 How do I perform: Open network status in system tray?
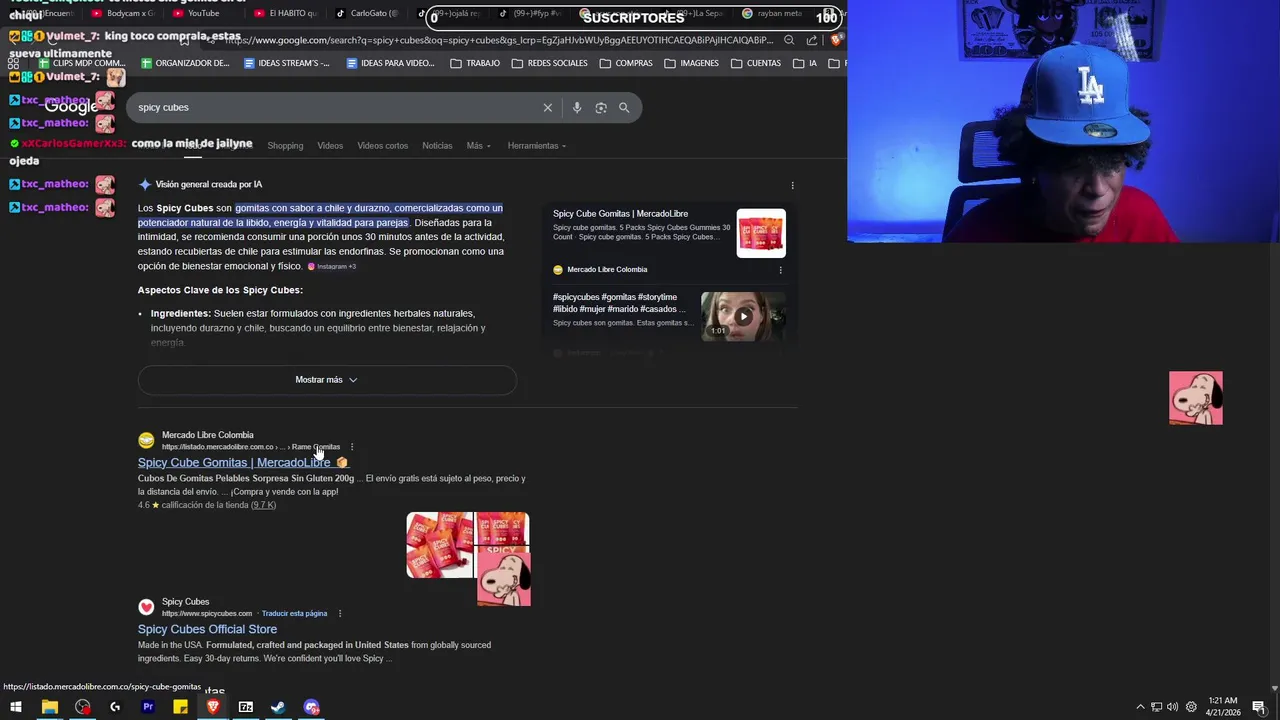[1156, 707]
